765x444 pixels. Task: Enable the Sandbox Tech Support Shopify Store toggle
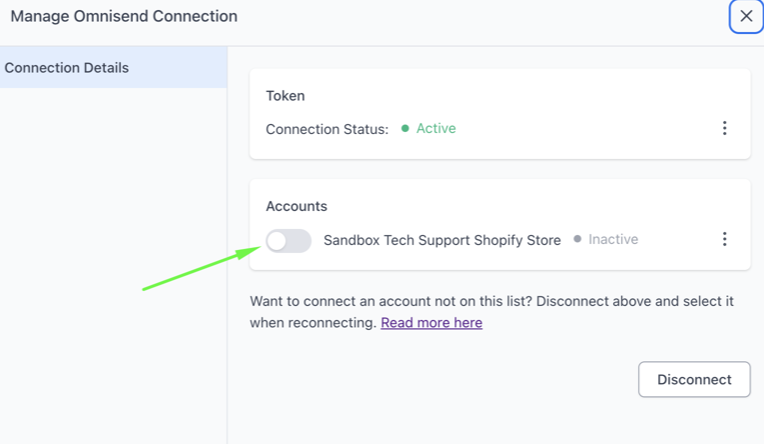(288, 240)
